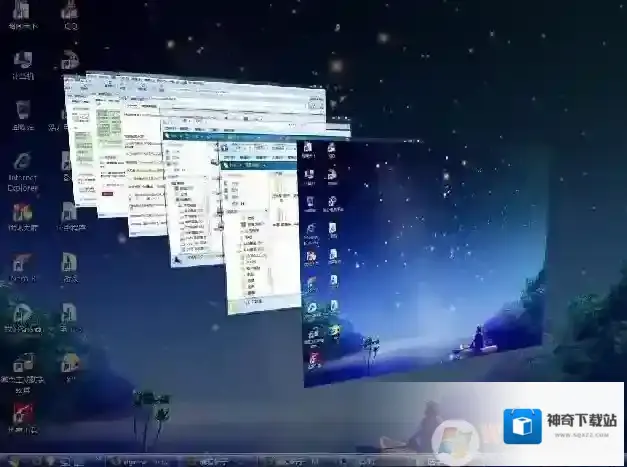Open the documents folder icon in top-left corner

coord(20,11)
